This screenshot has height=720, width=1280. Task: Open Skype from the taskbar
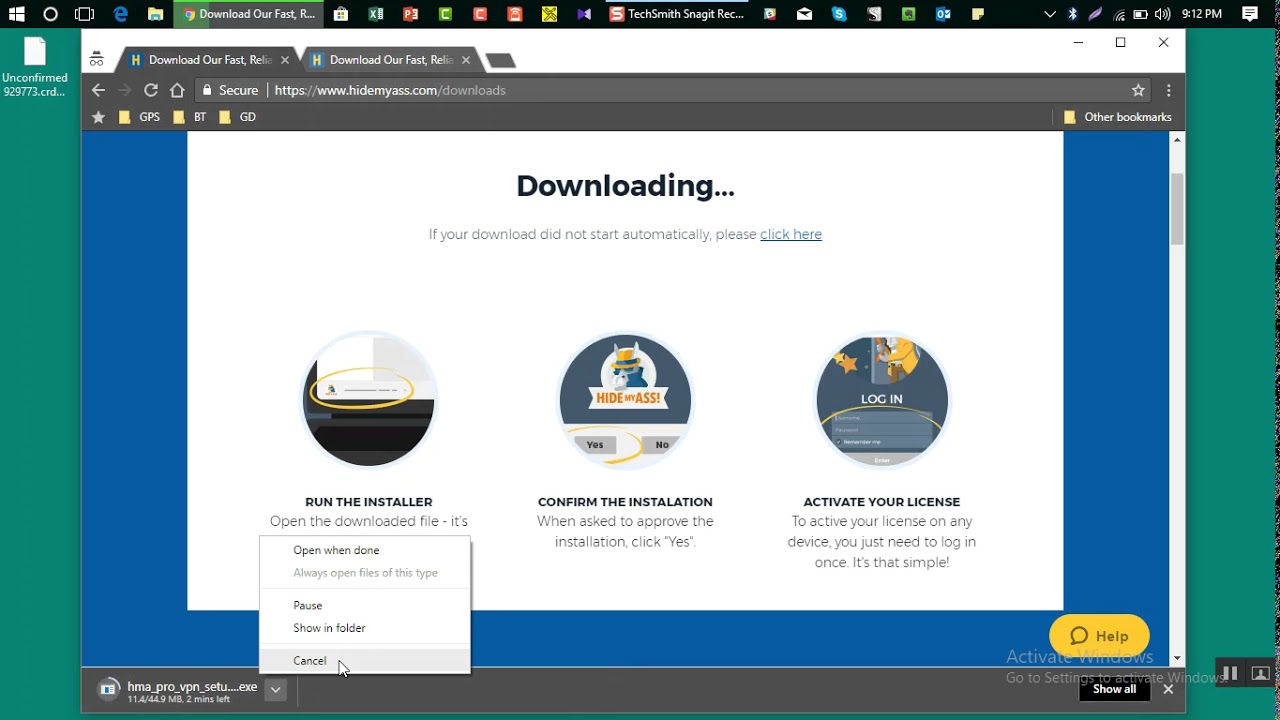839,14
